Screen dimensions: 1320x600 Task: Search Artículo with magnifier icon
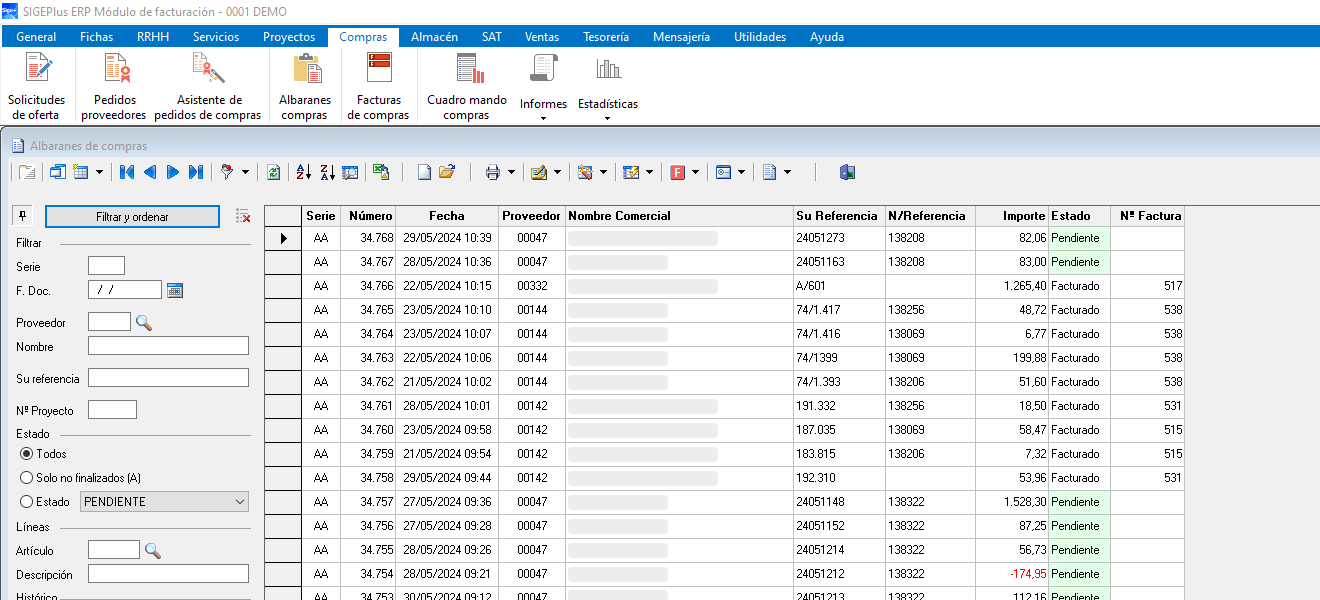153,550
